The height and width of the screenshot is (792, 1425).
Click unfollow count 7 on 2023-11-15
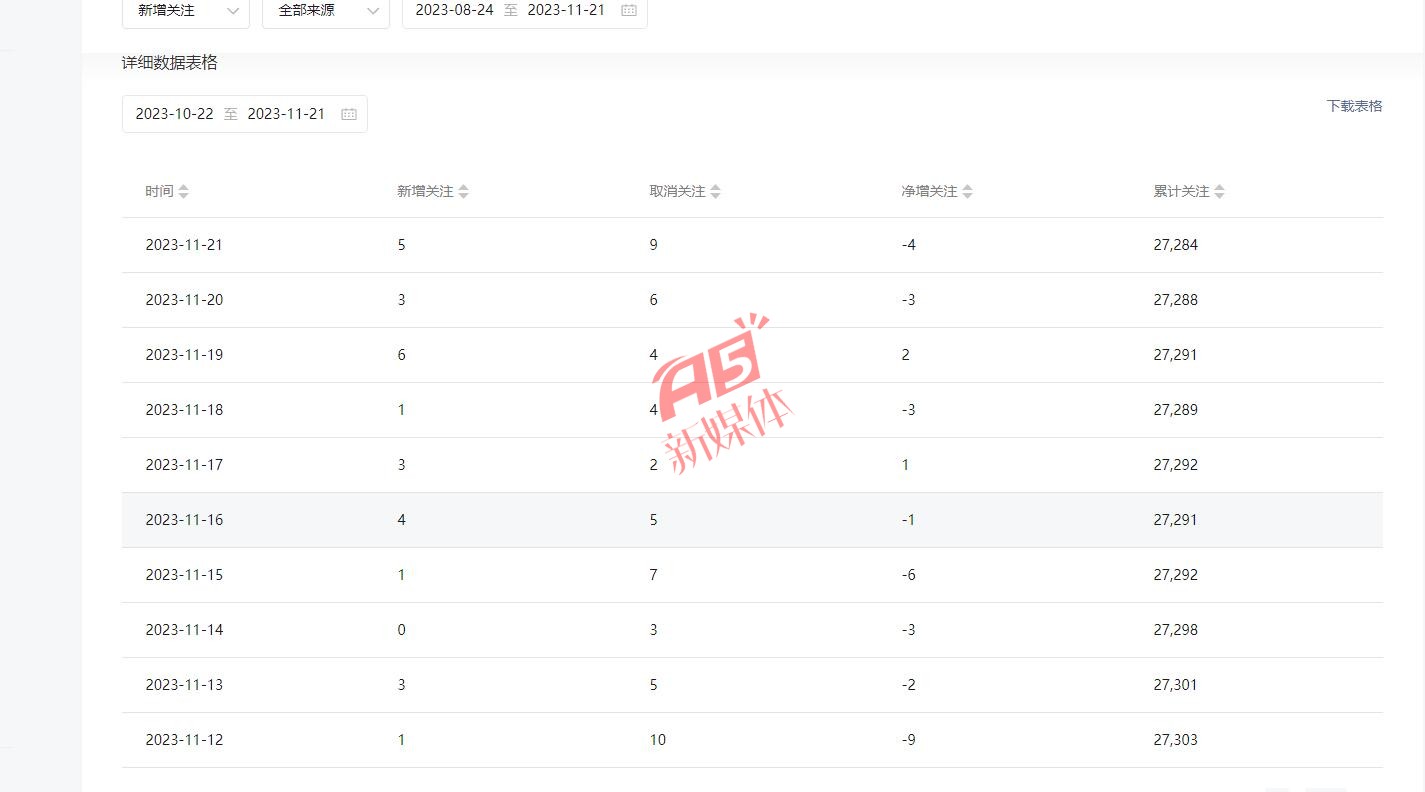click(x=654, y=575)
